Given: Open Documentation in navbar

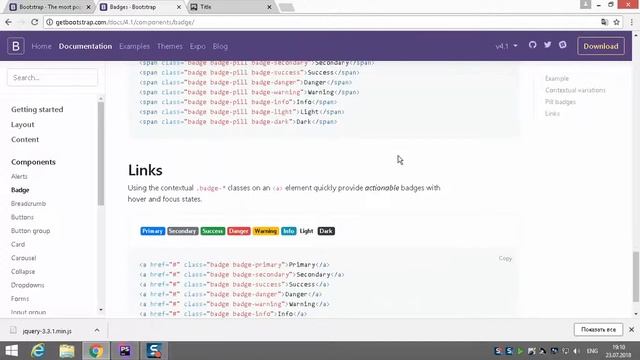Looking at the screenshot, I should 85,46.
